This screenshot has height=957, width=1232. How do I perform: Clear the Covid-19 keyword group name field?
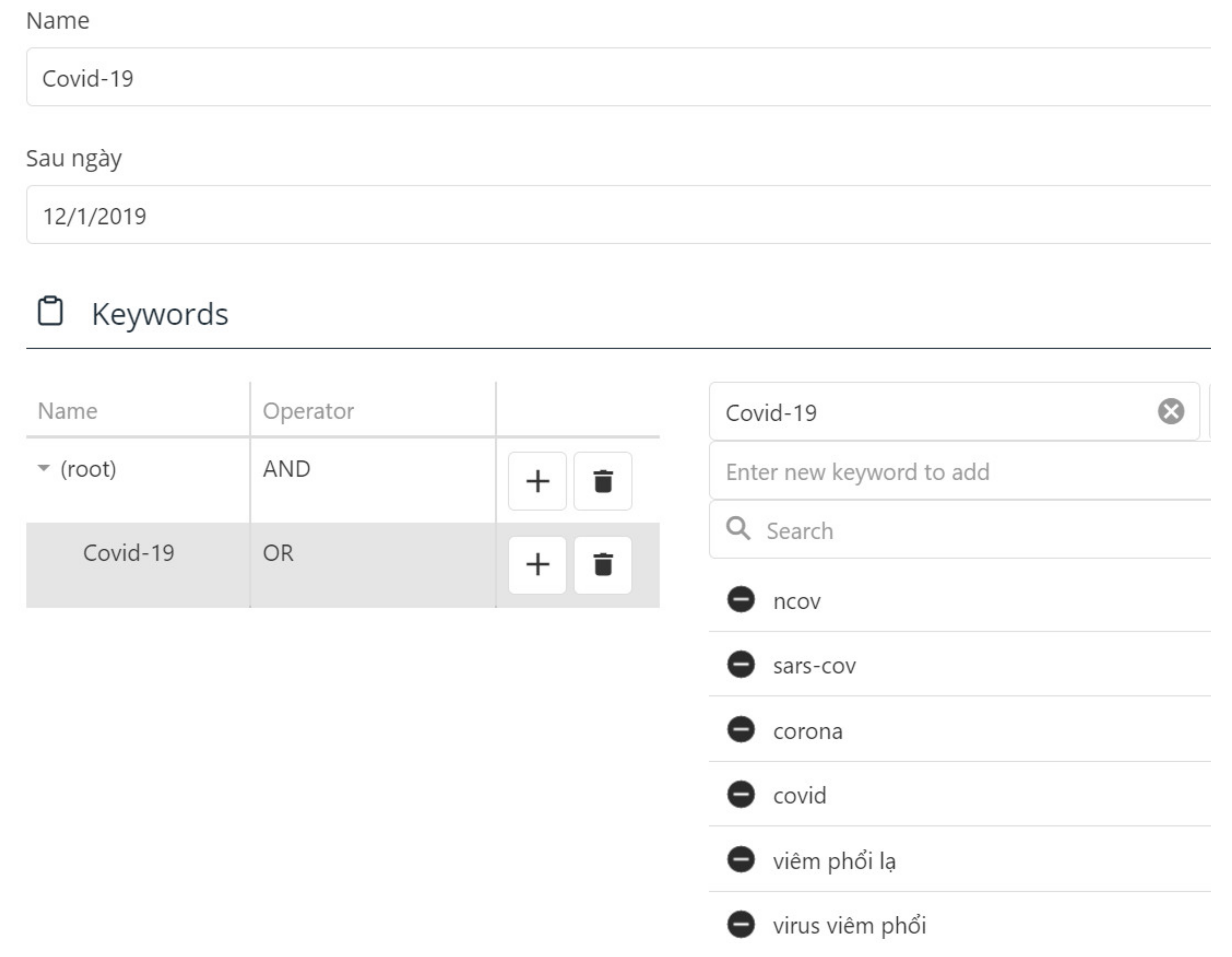point(1171,411)
